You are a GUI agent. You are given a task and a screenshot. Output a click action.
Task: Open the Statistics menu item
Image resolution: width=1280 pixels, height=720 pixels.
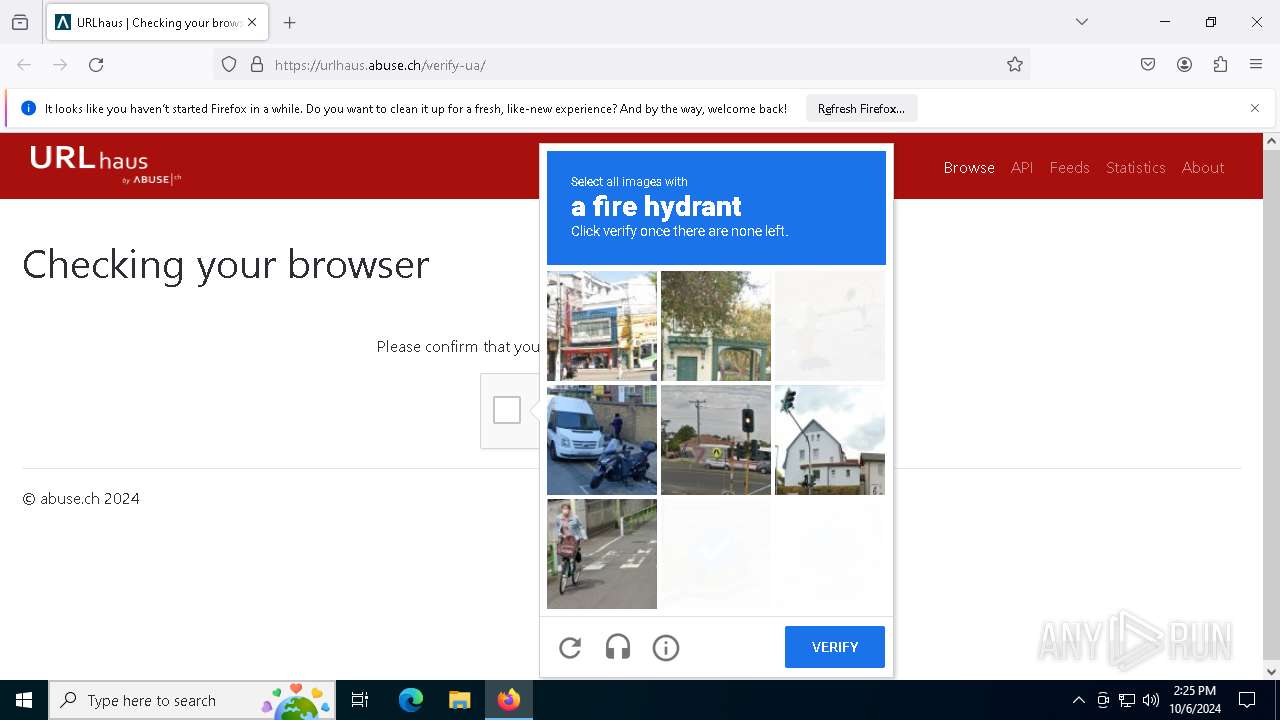(x=1136, y=167)
